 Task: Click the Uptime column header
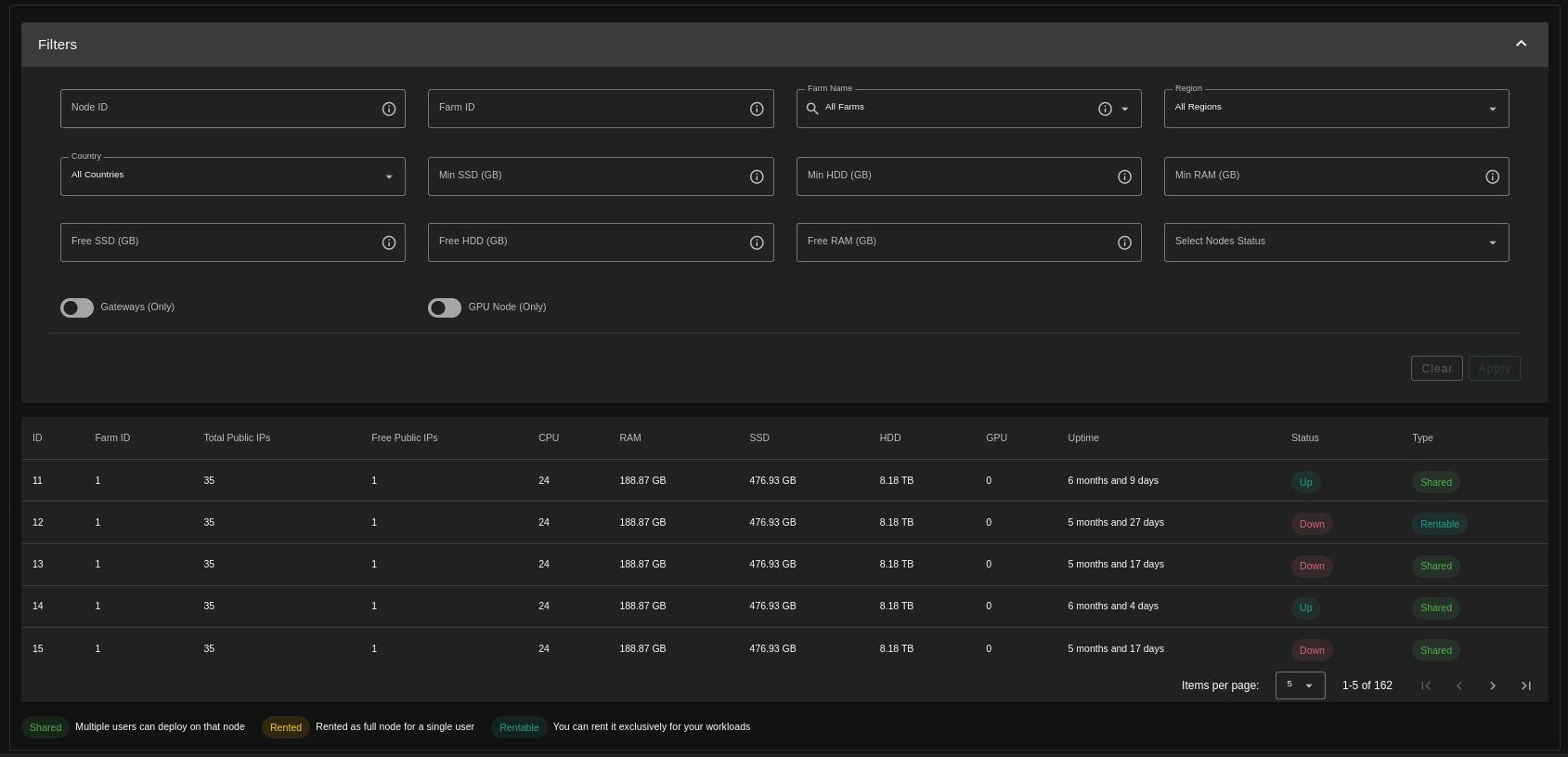pyautogui.click(x=1082, y=437)
